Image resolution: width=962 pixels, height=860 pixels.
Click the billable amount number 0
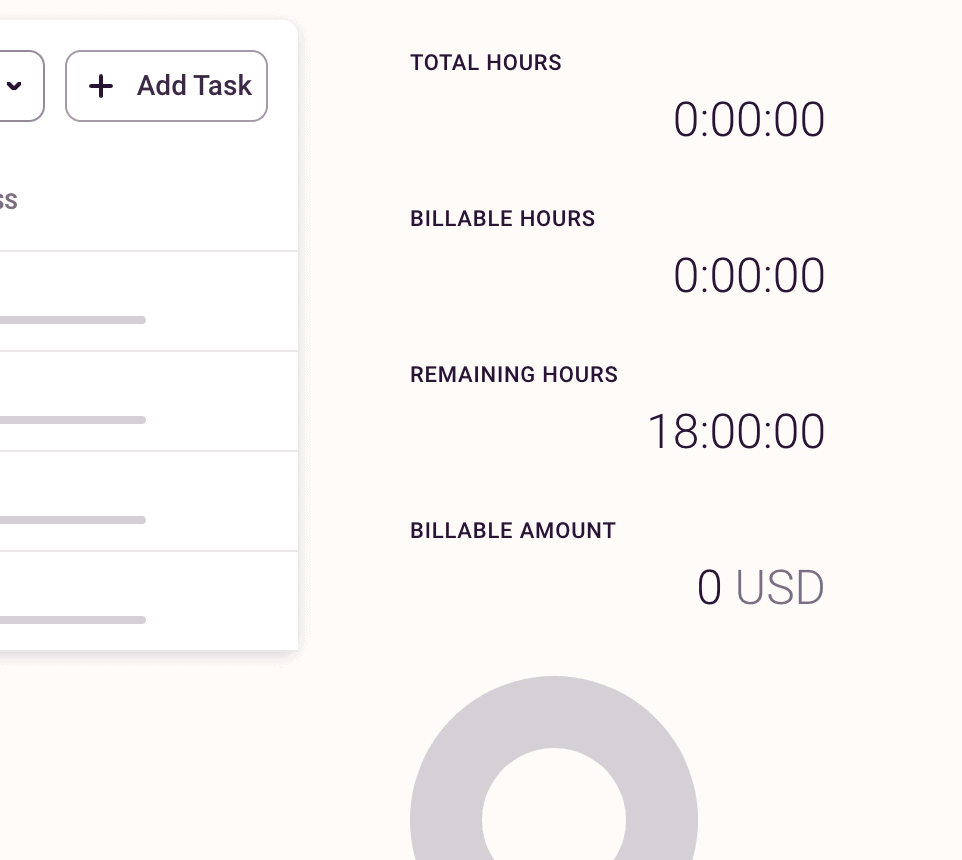click(x=709, y=588)
